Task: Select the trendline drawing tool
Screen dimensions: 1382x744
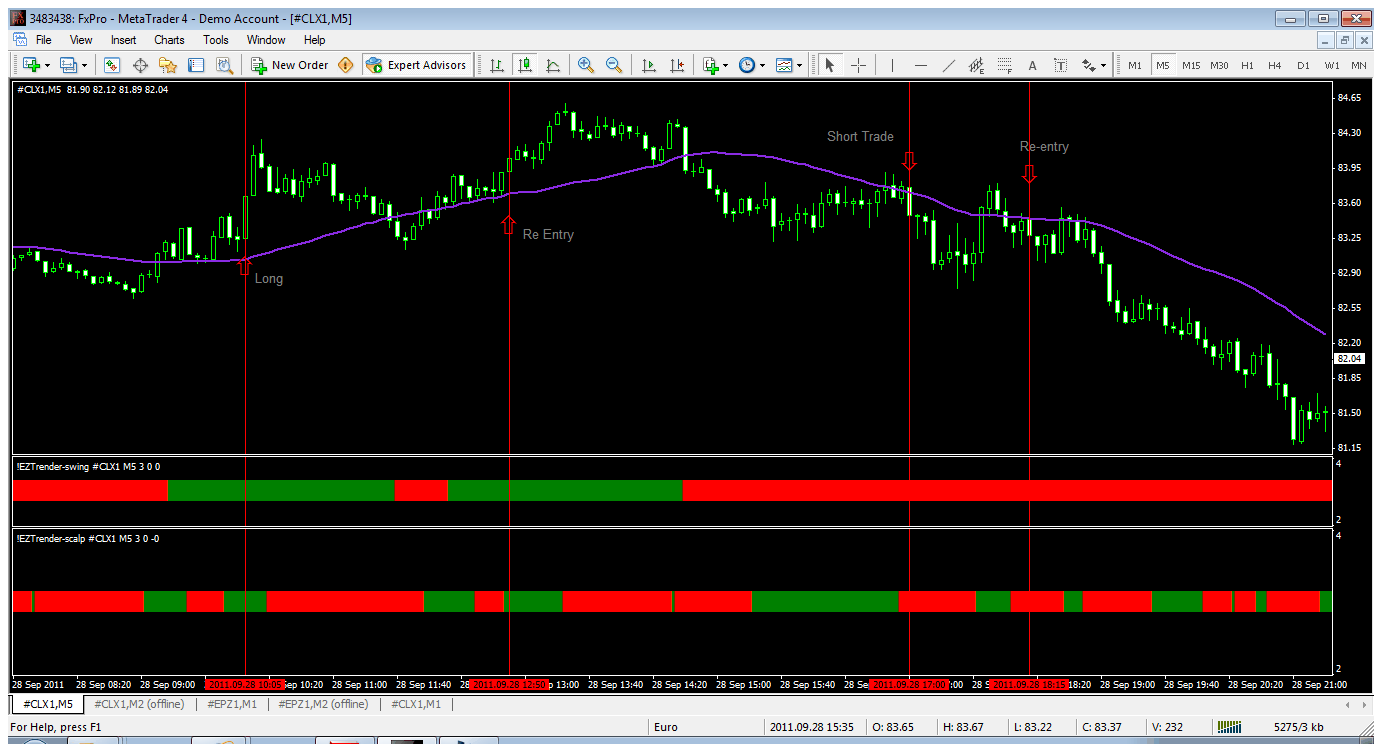Action: (x=948, y=65)
